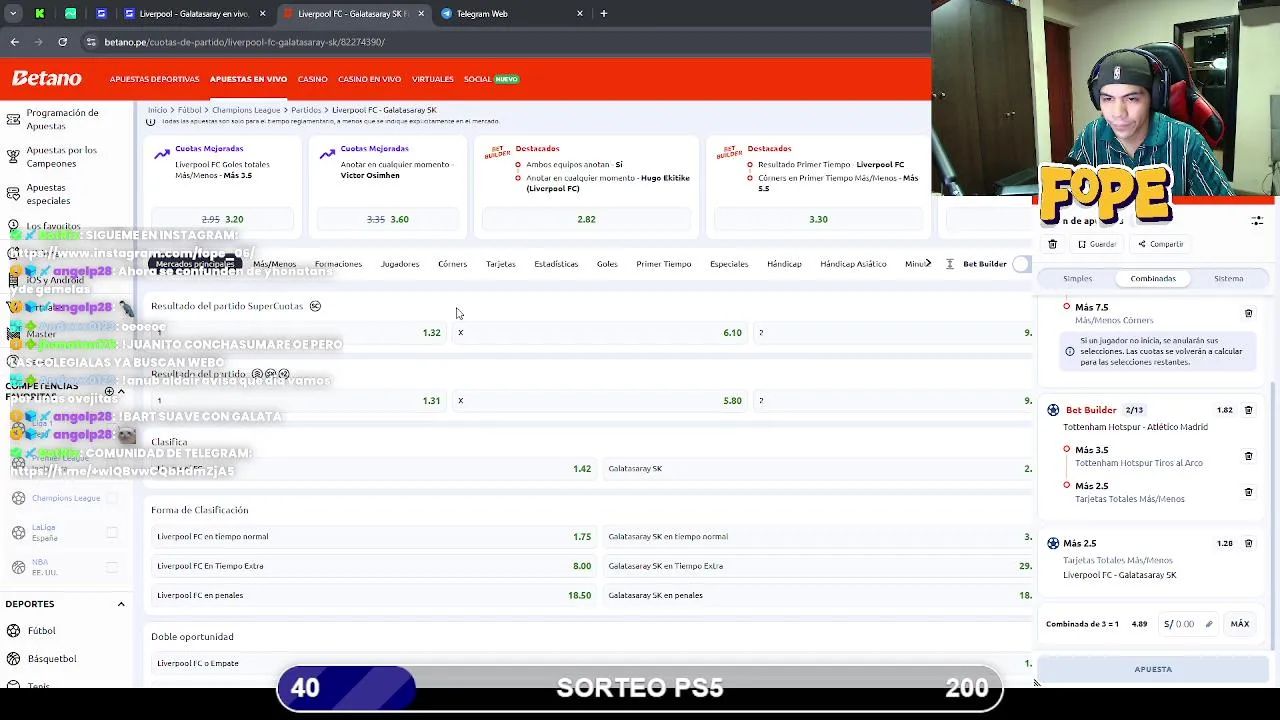Click the Betano logo
The width and height of the screenshot is (1280, 720).
tap(47, 78)
